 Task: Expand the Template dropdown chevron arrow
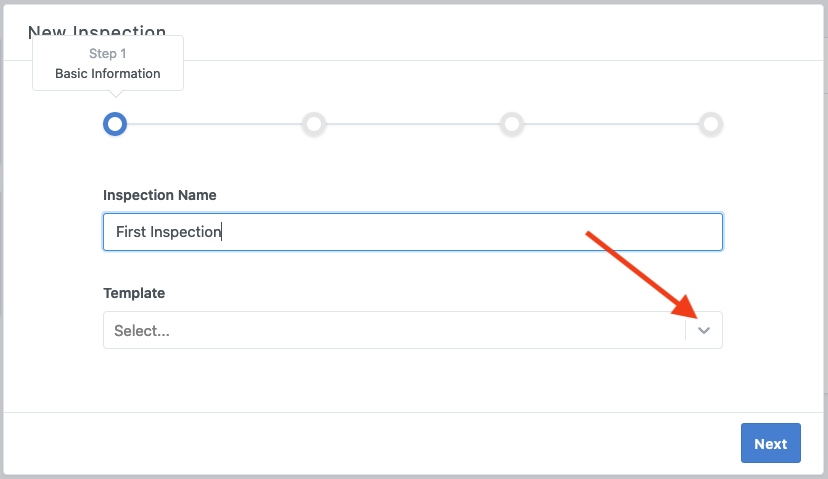[x=704, y=331]
